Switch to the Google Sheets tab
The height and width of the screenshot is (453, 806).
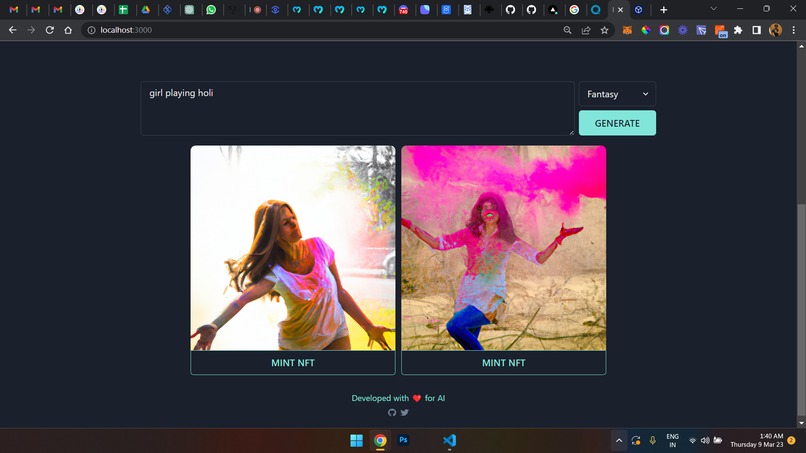pyautogui.click(x=123, y=9)
